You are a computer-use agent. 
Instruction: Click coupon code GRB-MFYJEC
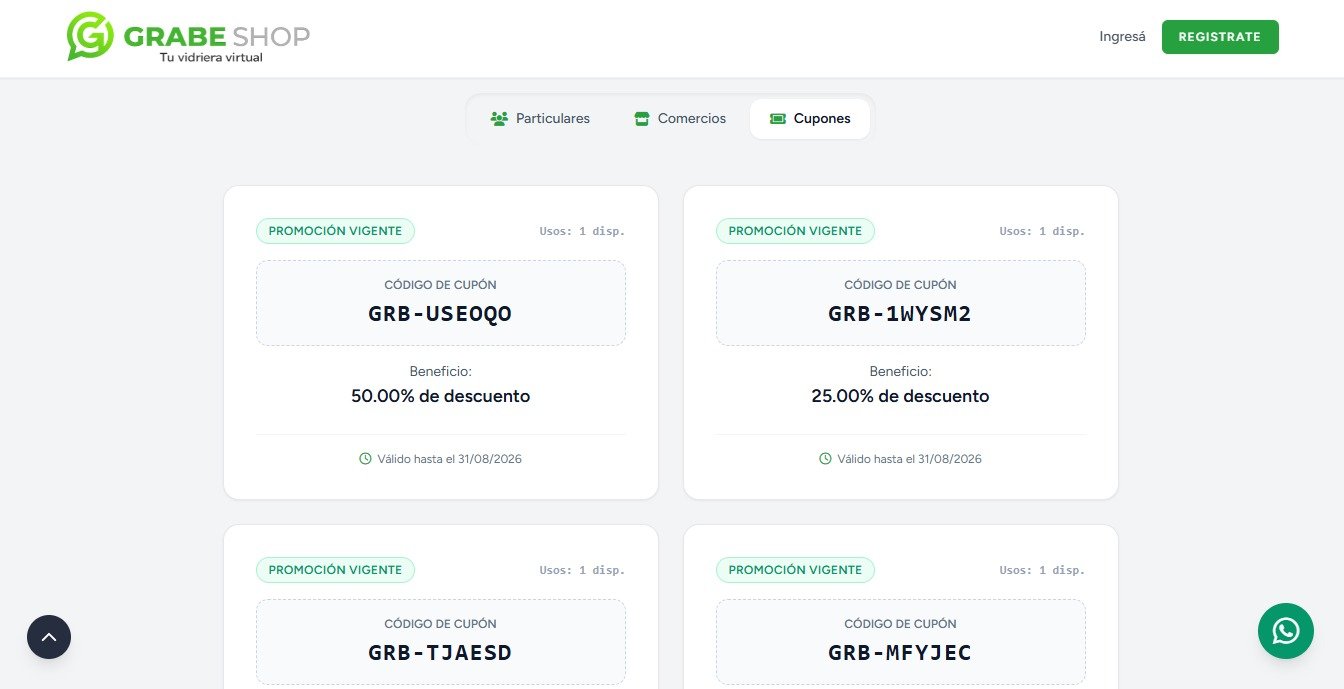pos(900,653)
